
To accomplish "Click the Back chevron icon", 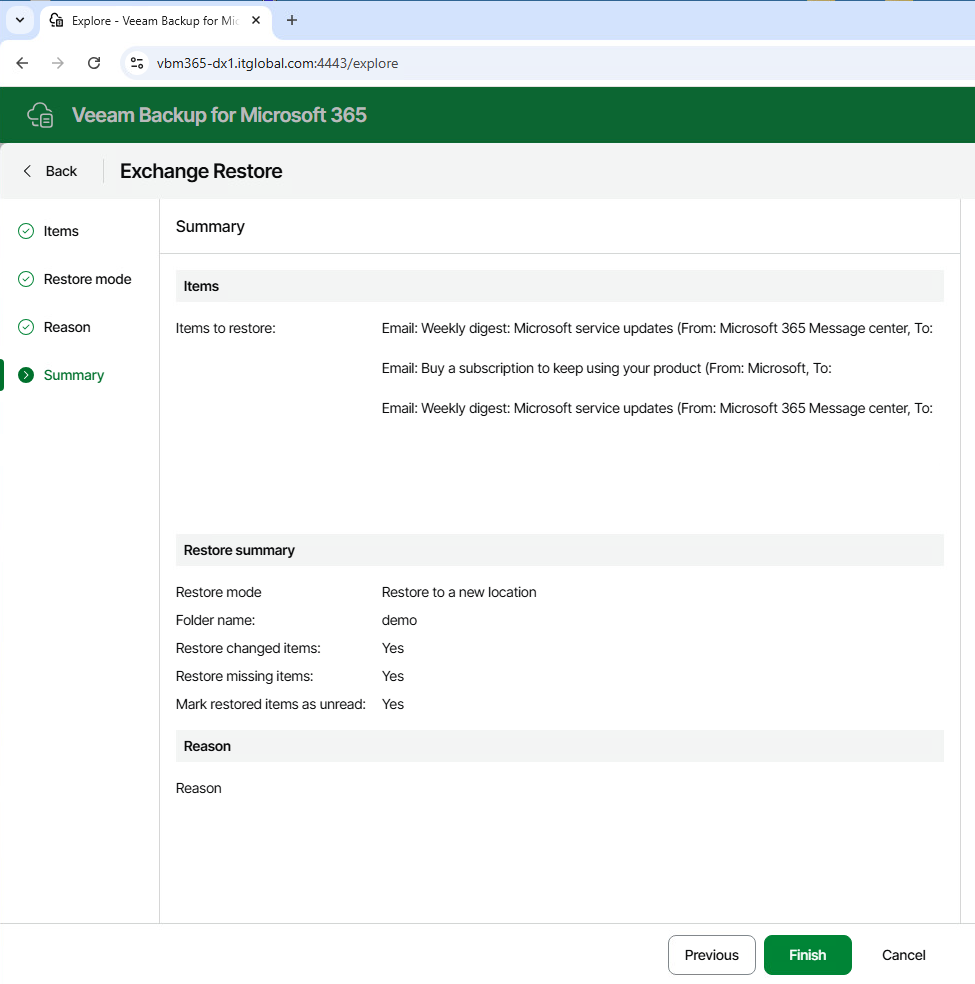I will point(27,171).
